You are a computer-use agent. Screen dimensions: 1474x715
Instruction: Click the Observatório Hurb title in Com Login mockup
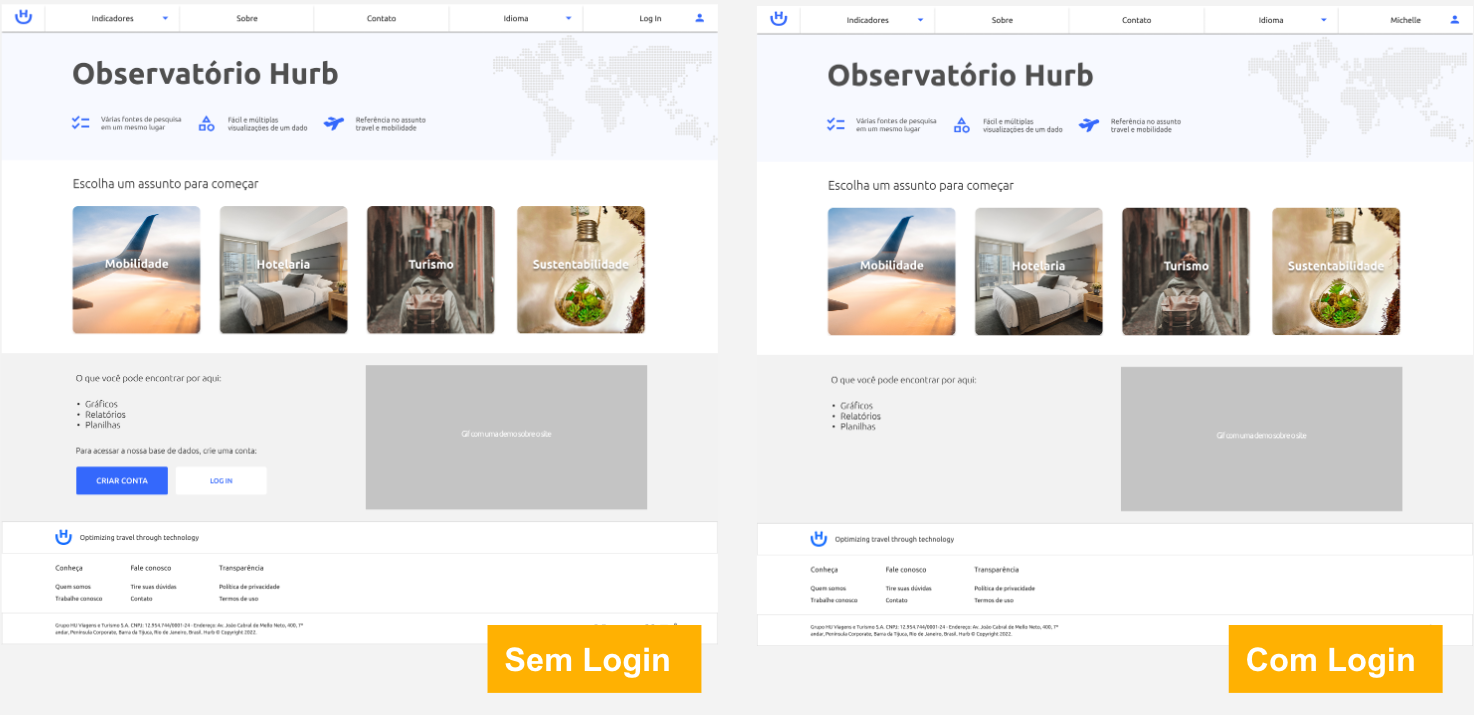coord(960,76)
